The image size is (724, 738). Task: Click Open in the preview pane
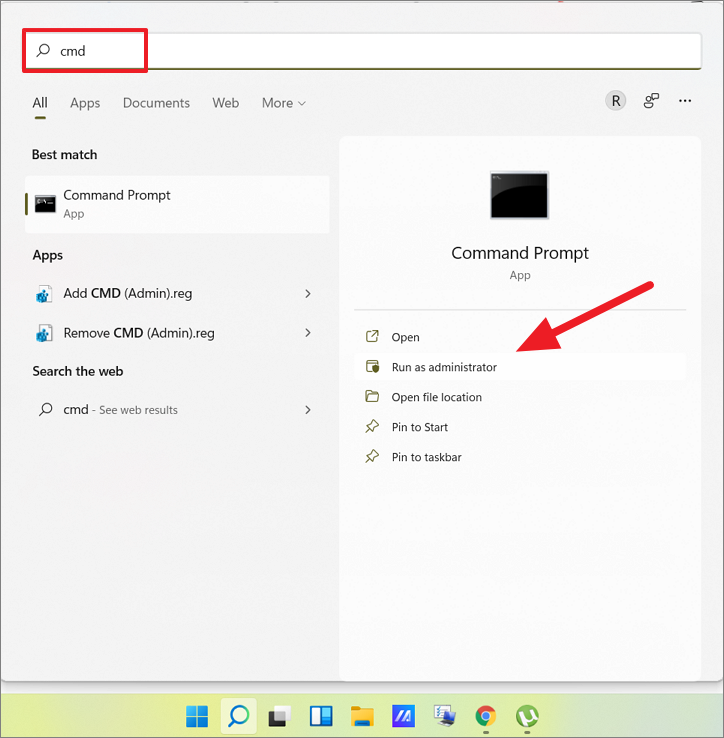click(x=520, y=337)
